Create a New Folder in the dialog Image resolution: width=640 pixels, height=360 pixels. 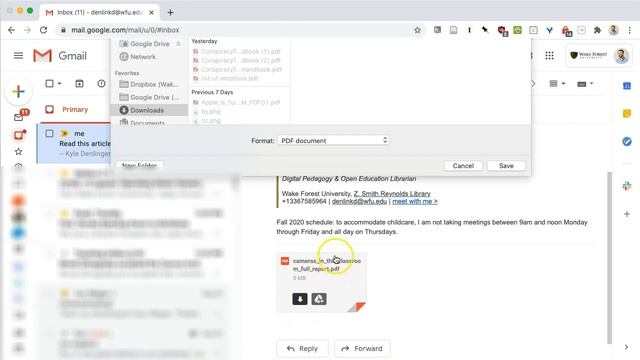[139, 165]
